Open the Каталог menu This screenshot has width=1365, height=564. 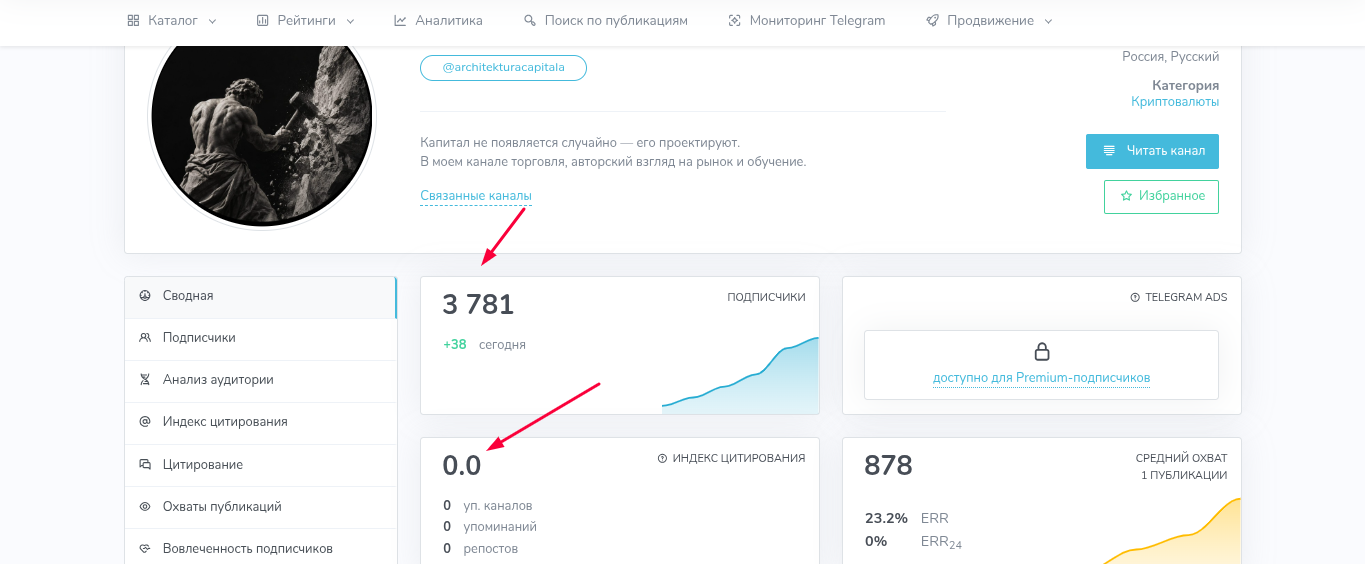point(172,20)
